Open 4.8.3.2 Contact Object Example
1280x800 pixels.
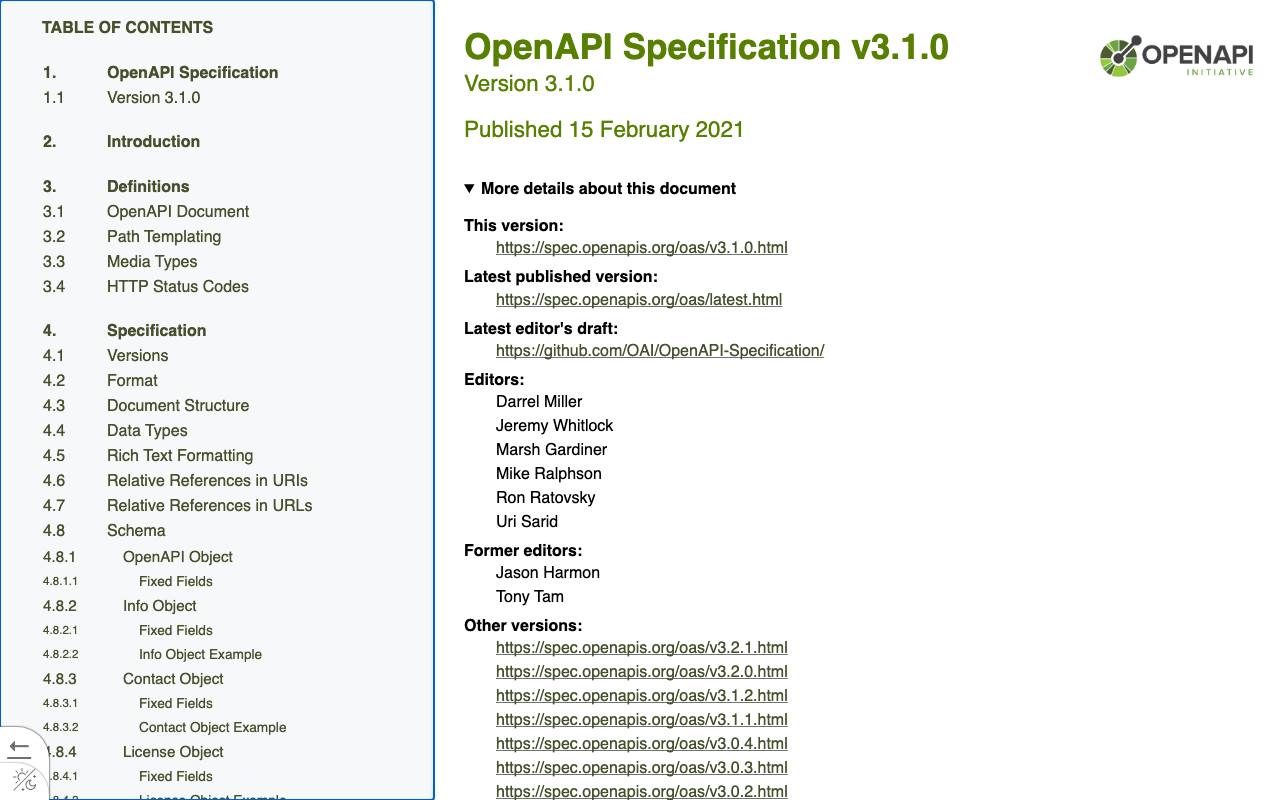pos(165,727)
